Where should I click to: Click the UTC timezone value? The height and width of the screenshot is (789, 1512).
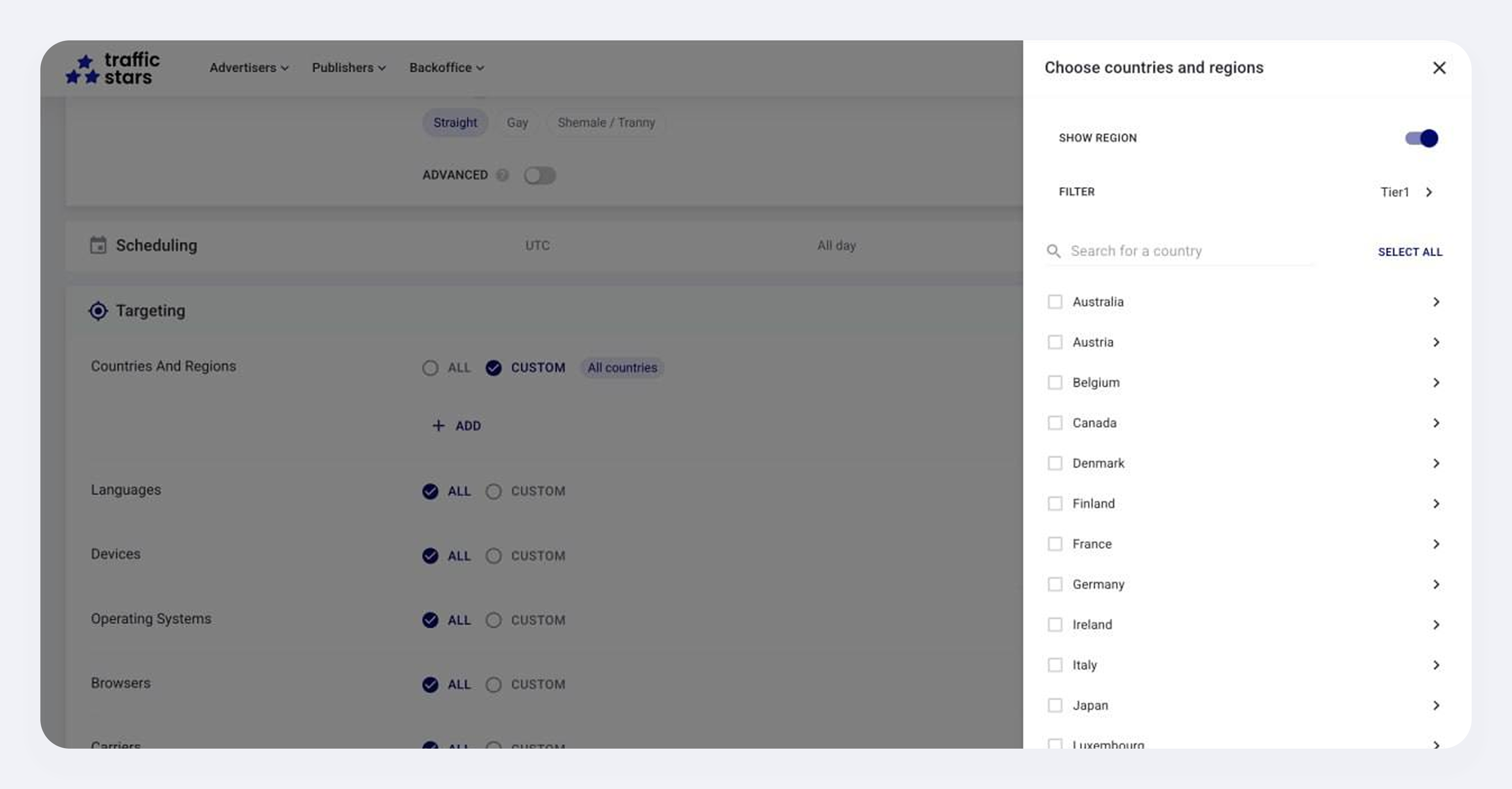pos(537,245)
